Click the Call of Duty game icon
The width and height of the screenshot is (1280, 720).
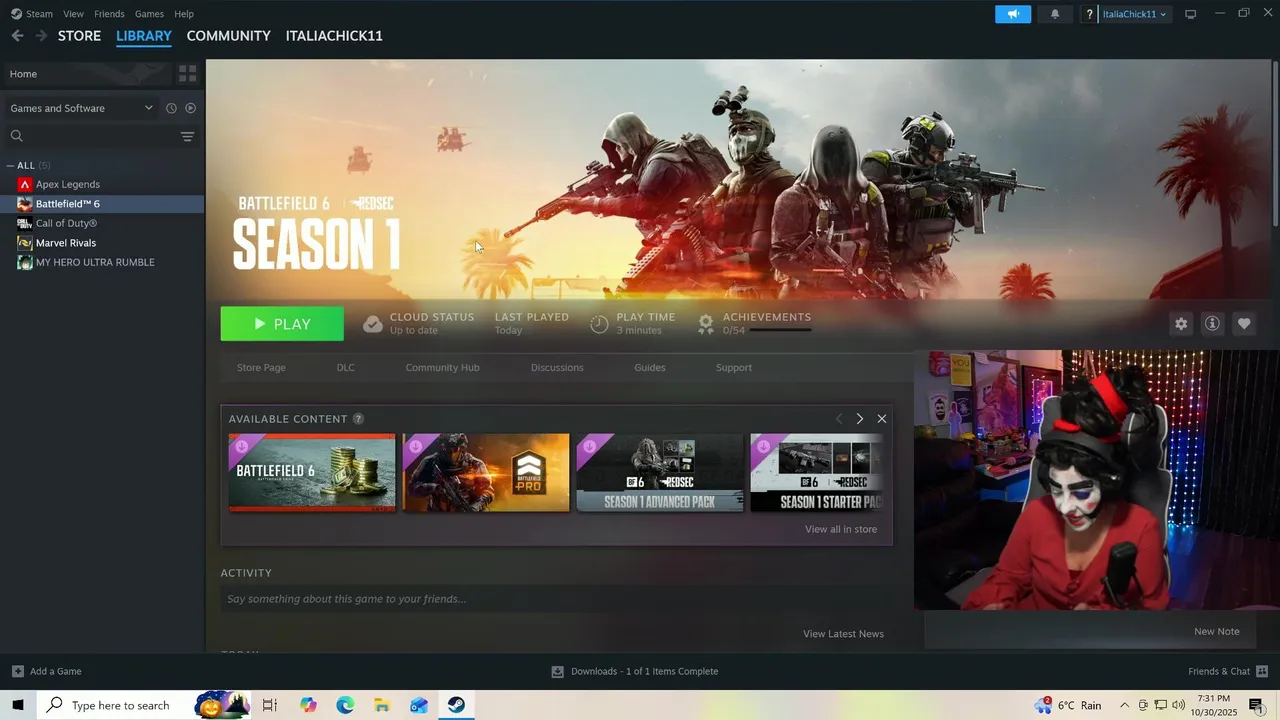pyautogui.click(x=25, y=224)
